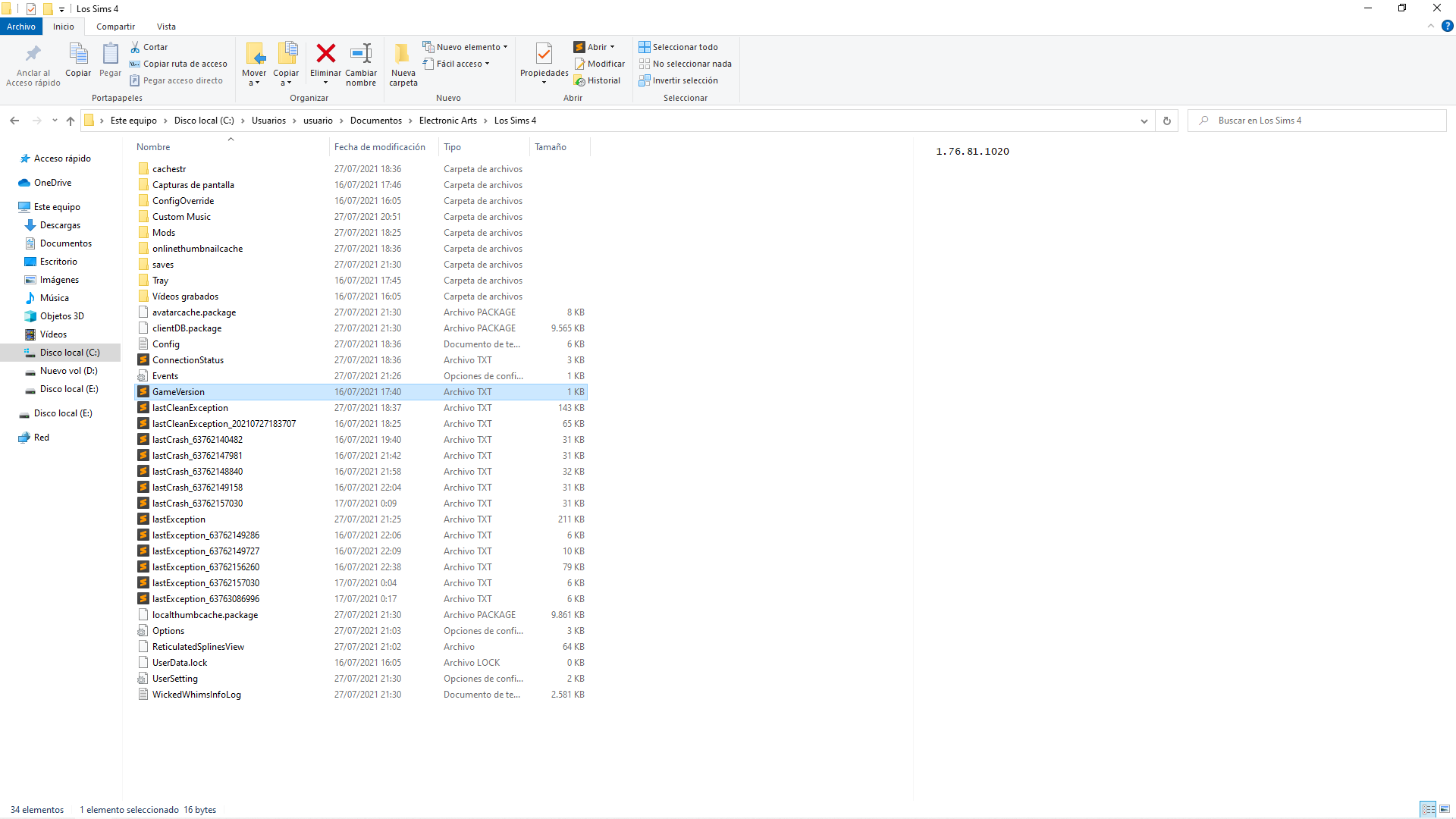Click the red Eliminar icon

tap(325, 53)
